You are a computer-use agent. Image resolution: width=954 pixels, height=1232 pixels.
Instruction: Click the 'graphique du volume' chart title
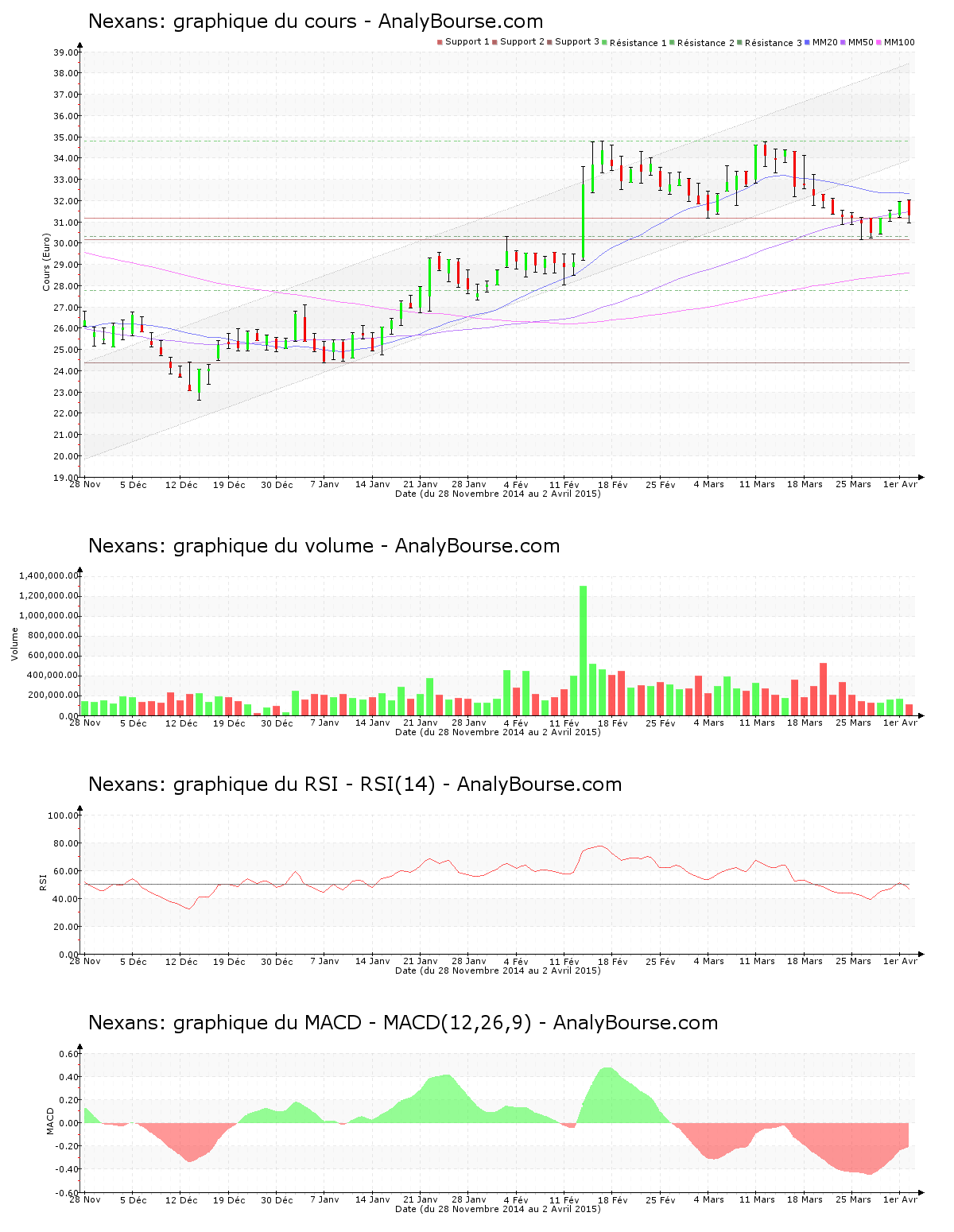[324, 546]
